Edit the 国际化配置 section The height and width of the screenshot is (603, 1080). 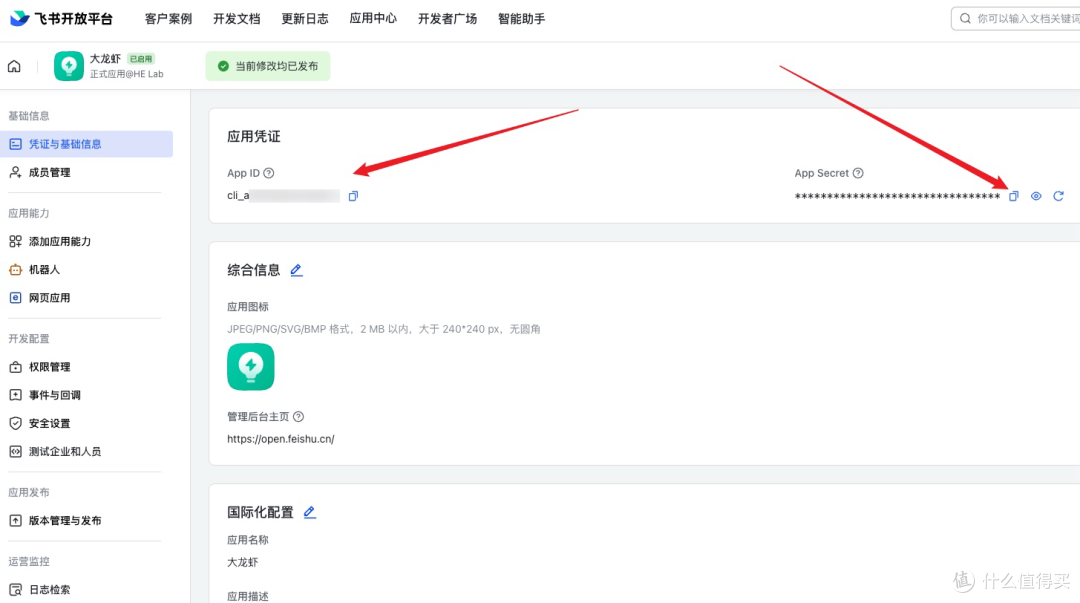310,512
